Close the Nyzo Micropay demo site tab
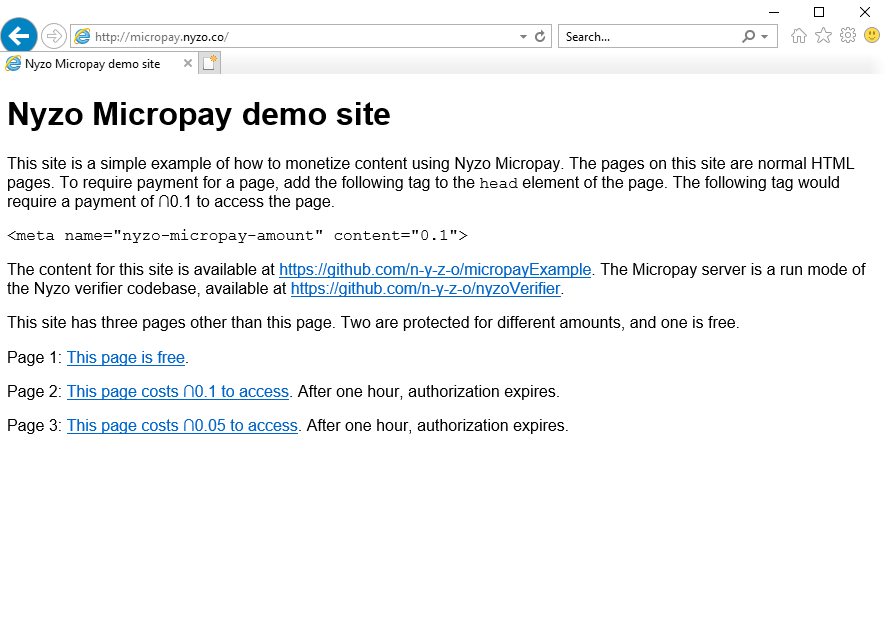Screen dimensions: 887x628 [188, 63]
